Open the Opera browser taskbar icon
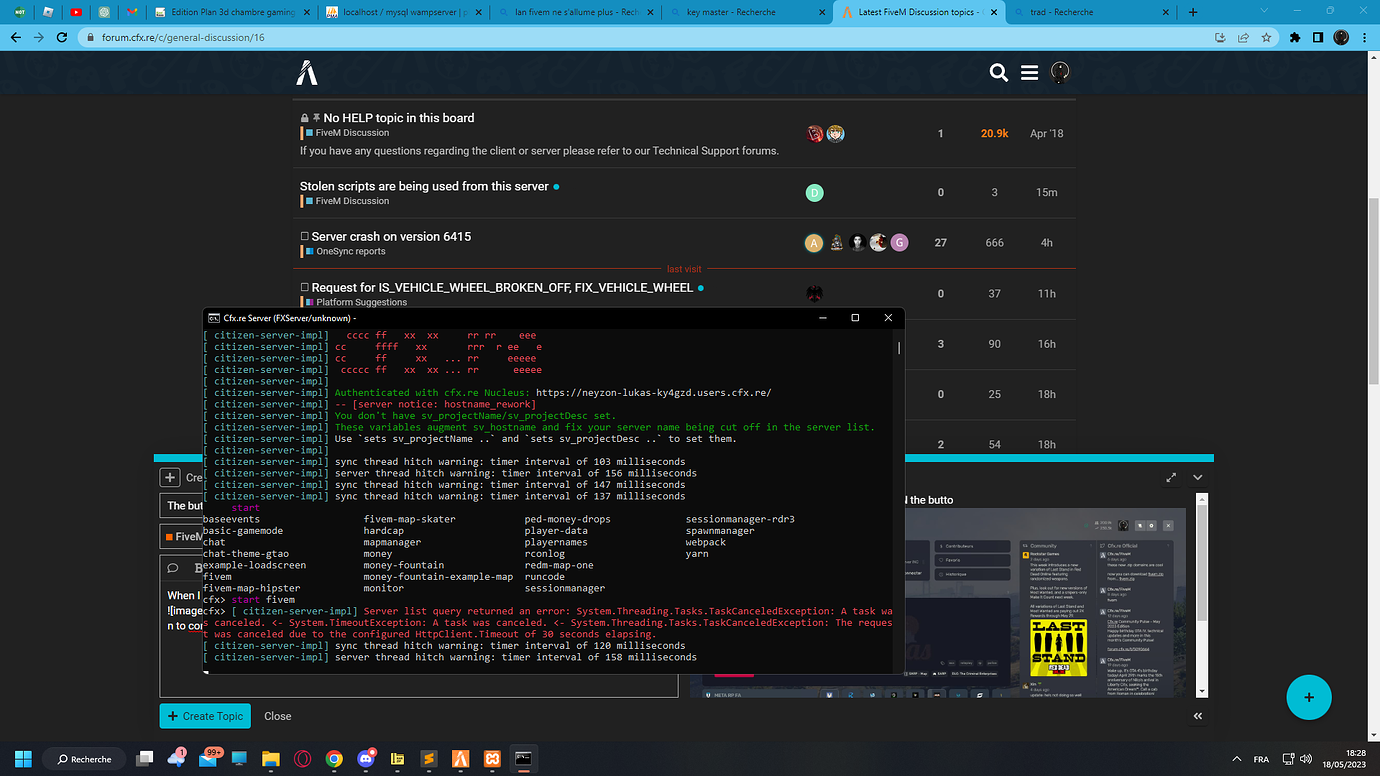The width and height of the screenshot is (1380, 776). (302, 759)
